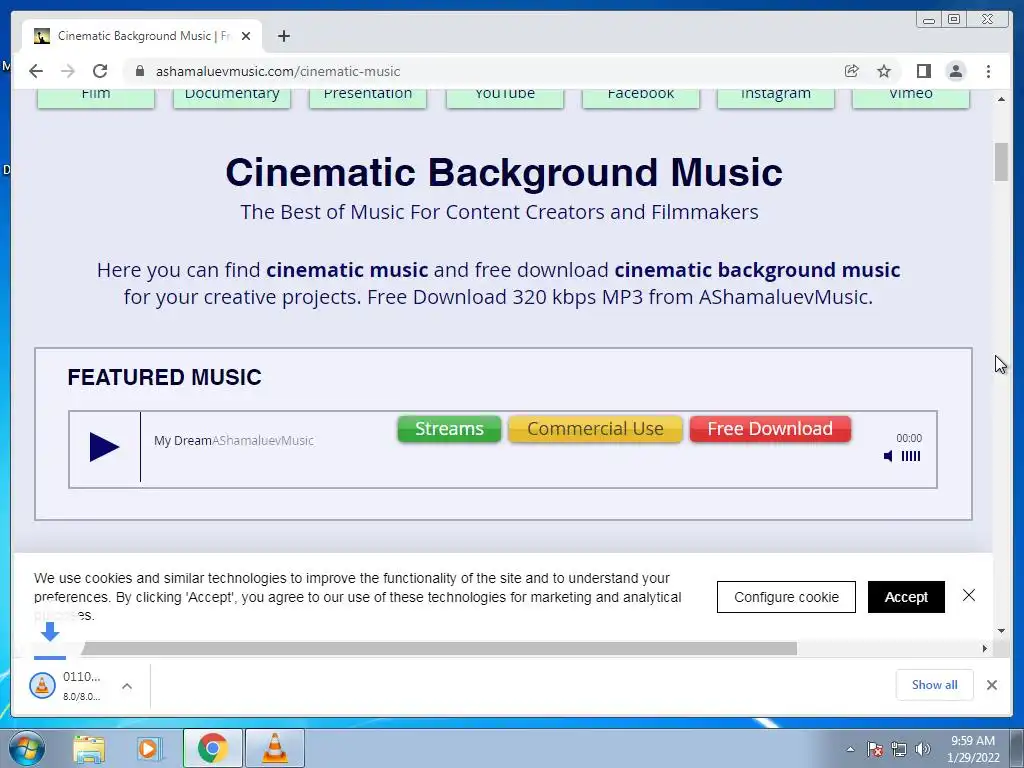Click the vertical scrollbar thumb
Viewport: 1024px width, 768px height.
1001,161
